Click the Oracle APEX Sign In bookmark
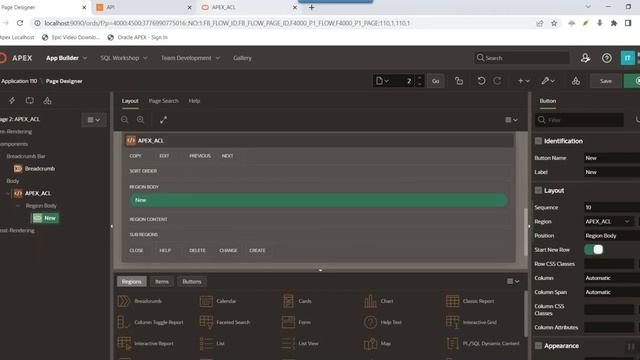640x360 pixels. (138, 37)
